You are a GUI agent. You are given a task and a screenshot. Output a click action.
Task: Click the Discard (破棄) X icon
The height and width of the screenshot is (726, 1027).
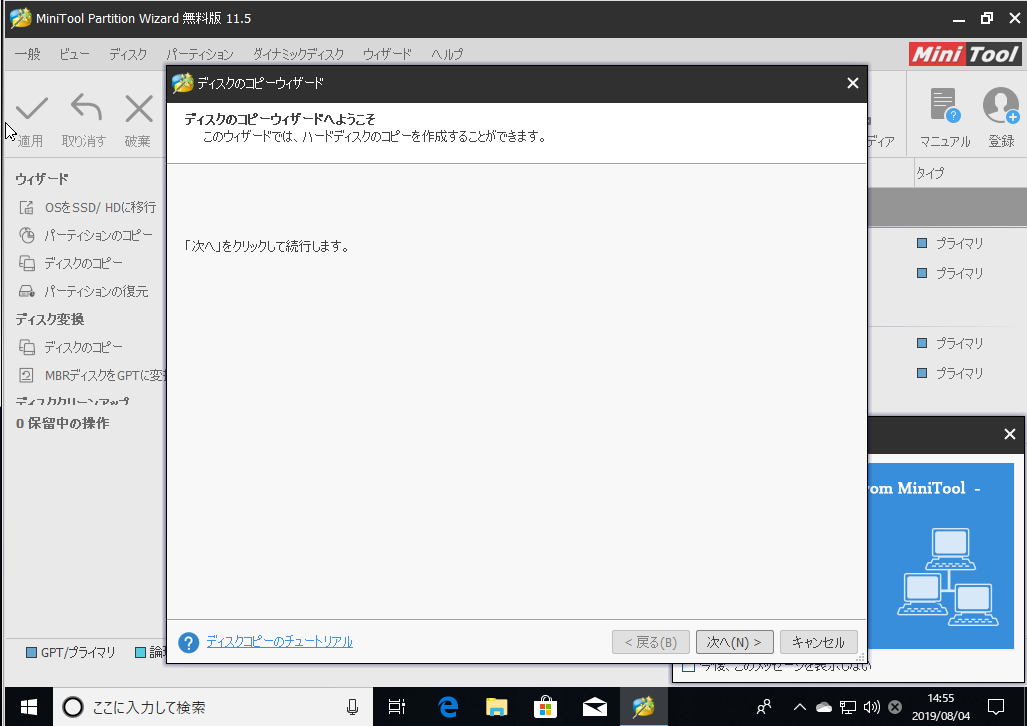[x=138, y=109]
